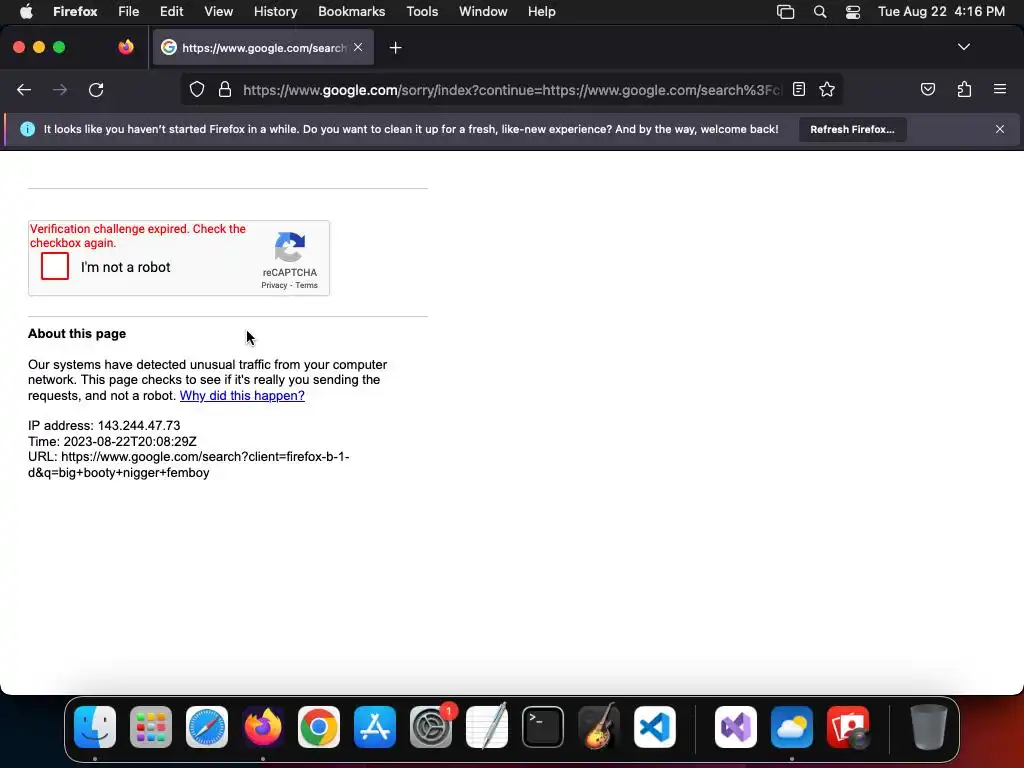Go forward using the forward arrow
Image resolution: width=1024 pixels, height=768 pixels.
tap(60, 90)
